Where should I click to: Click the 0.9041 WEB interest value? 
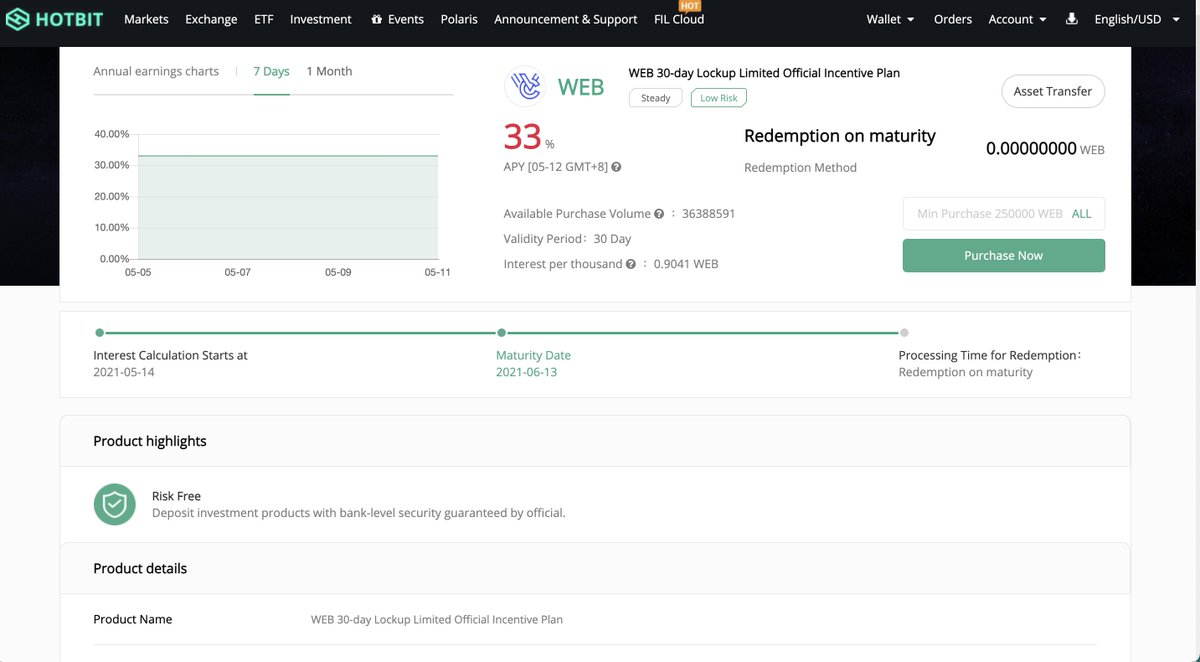[x=686, y=264]
